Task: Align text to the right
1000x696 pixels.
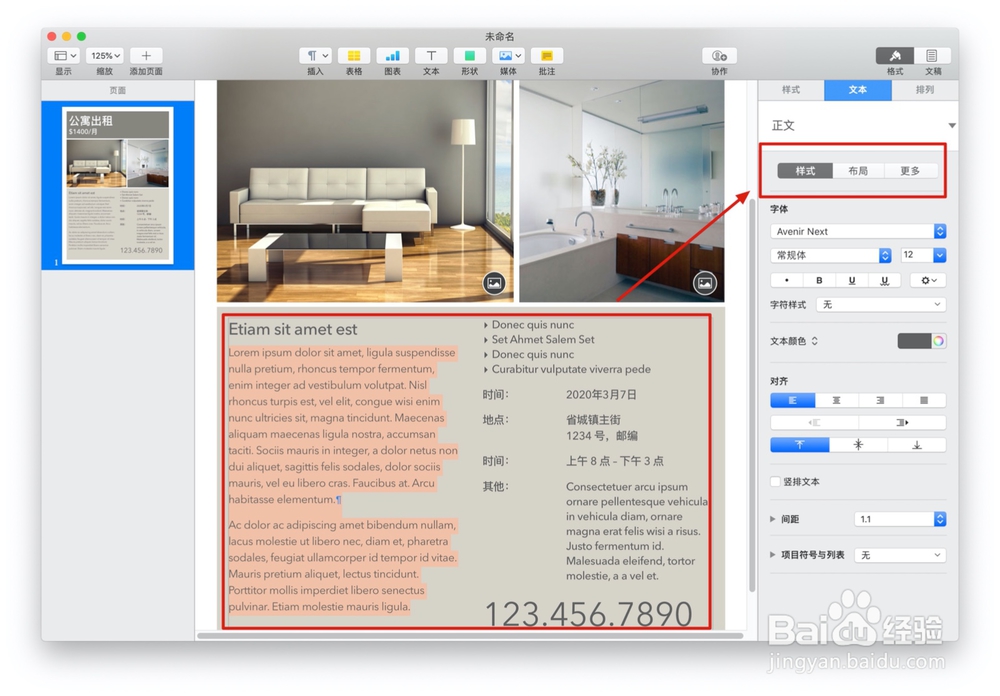Action: point(880,400)
